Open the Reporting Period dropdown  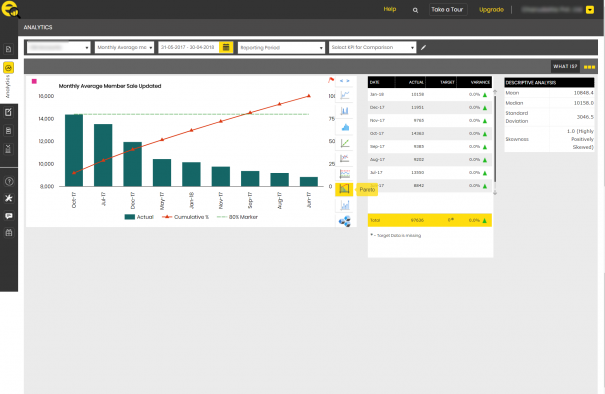pyautogui.click(x=281, y=47)
